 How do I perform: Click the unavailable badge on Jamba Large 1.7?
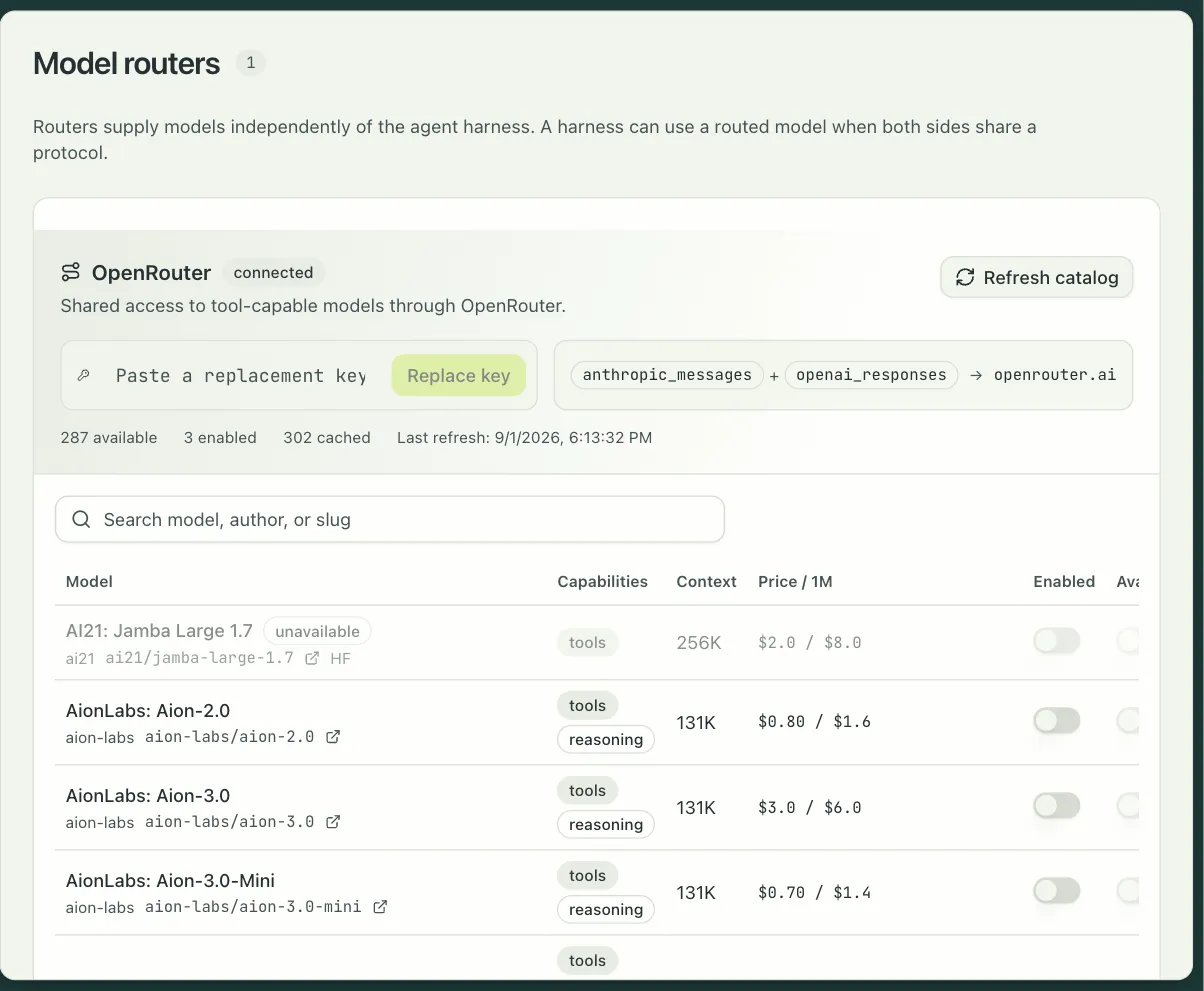(317, 631)
